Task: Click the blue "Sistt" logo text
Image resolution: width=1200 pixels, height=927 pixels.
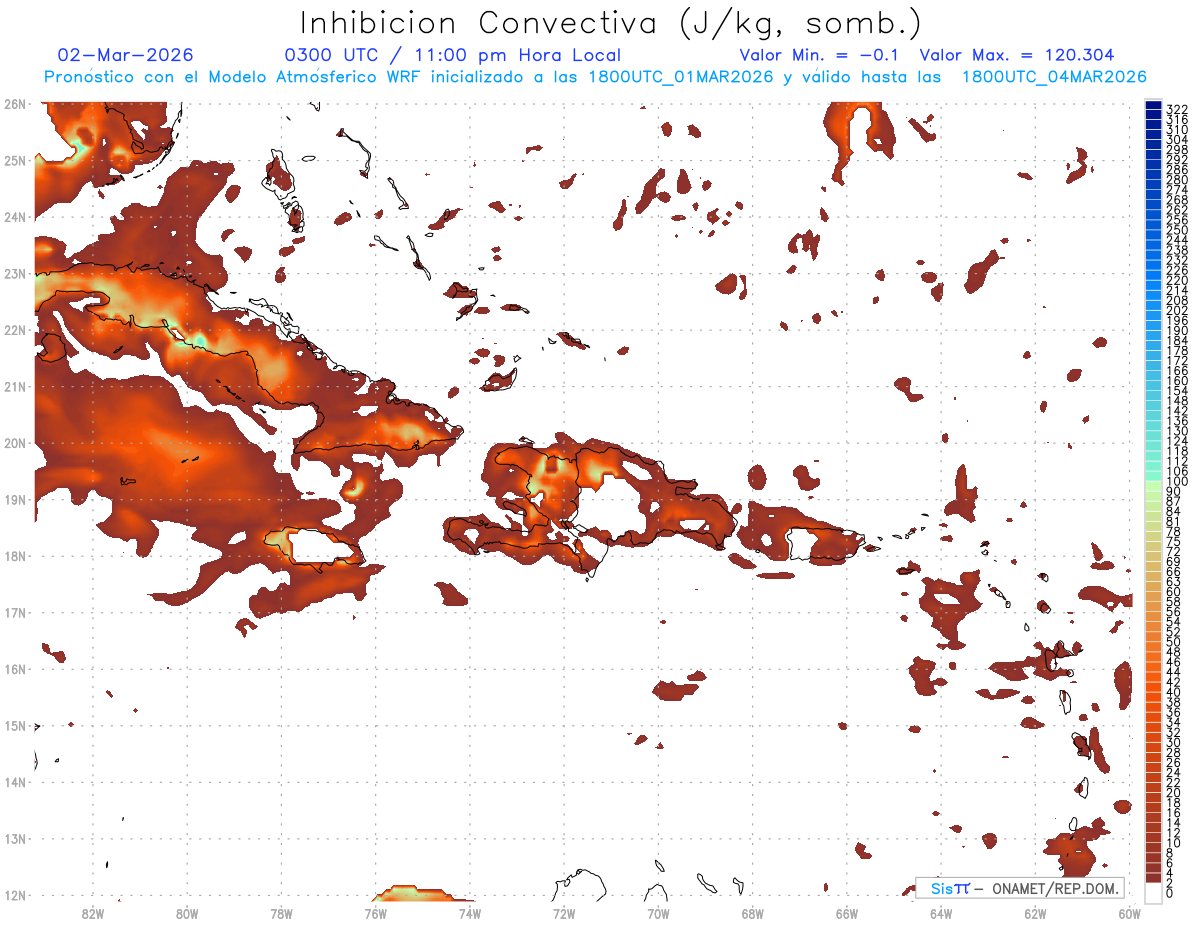Action: coord(950,888)
